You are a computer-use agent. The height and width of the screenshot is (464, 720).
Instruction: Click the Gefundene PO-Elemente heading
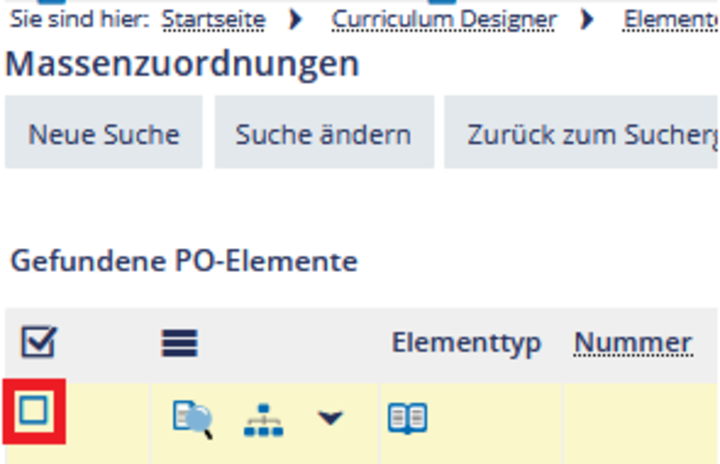[184, 261]
